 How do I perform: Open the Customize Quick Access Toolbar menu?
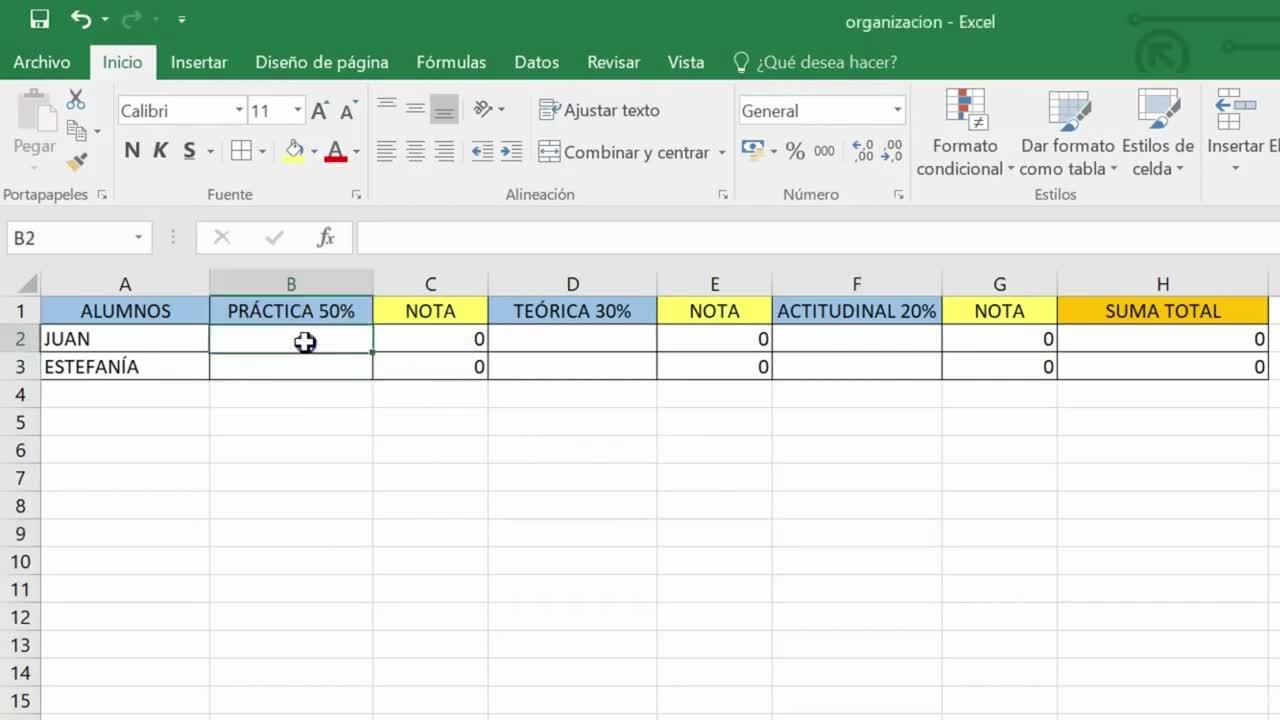(181, 19)
